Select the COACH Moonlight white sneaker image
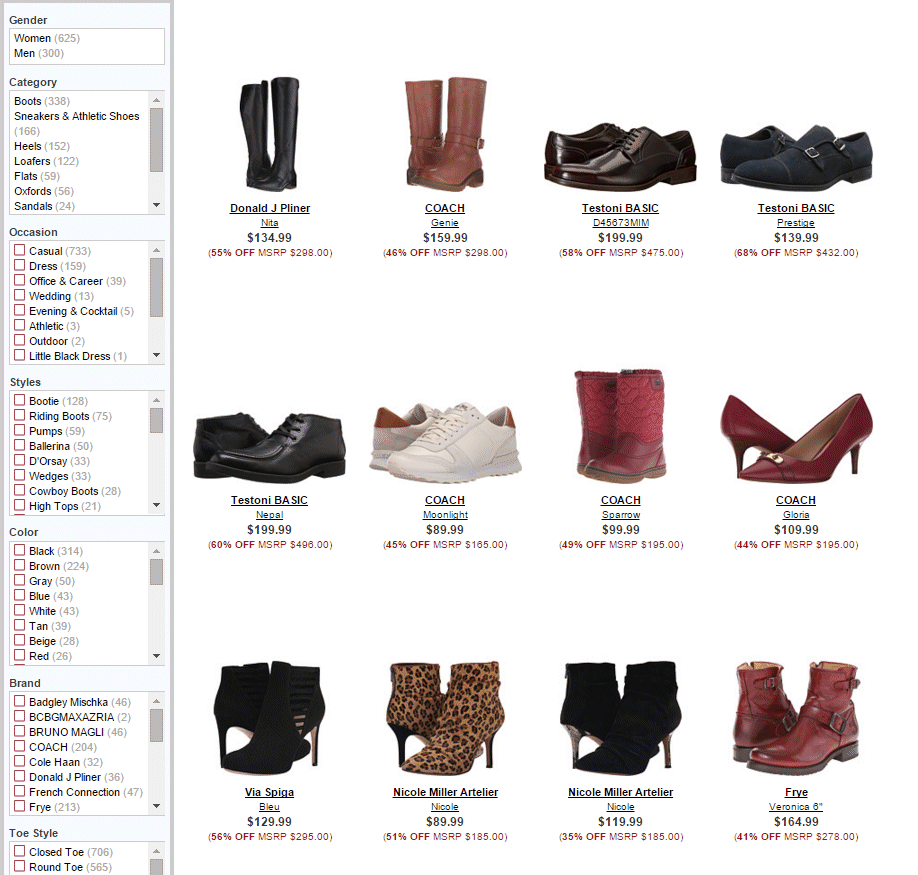Viewport: 918px width, 875px height. pyautogui.click(x=445, y=438)
